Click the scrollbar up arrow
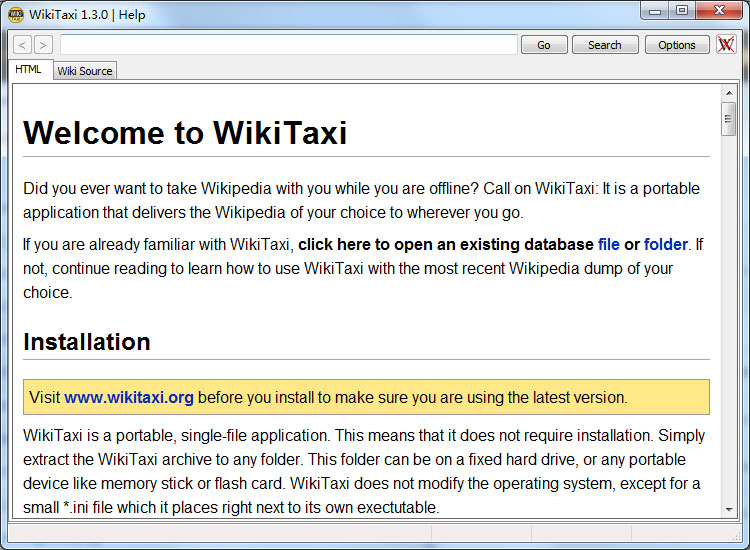This screenshot has height=550, width=750. tap(728, 93)
